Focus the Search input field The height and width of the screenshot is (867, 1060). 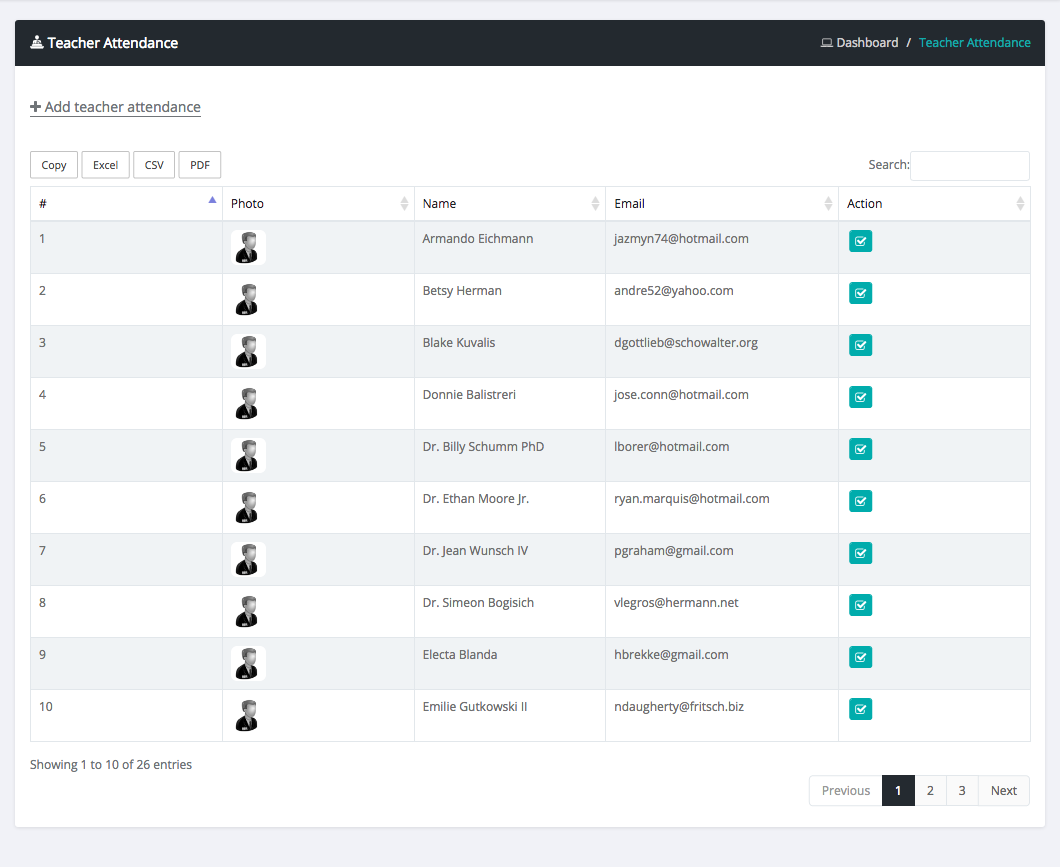tap(969, 166)
